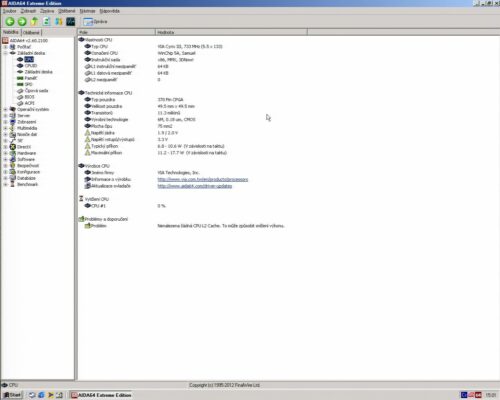The height and width of the screenshot is (400, 500).
Task: Select the Typ pouzdra row
Action: [134, 100]
